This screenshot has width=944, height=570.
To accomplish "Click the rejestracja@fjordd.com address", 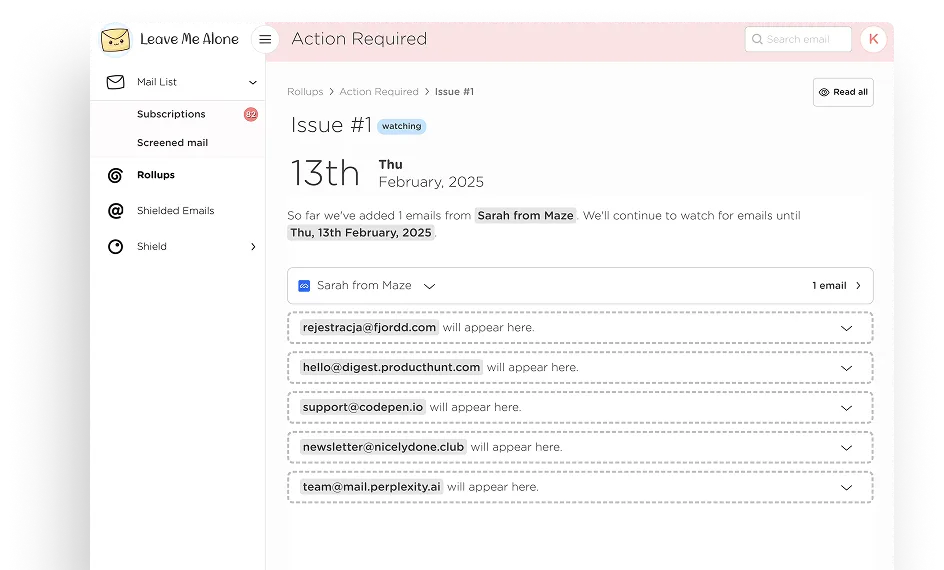I will click(x=369, y=327).
